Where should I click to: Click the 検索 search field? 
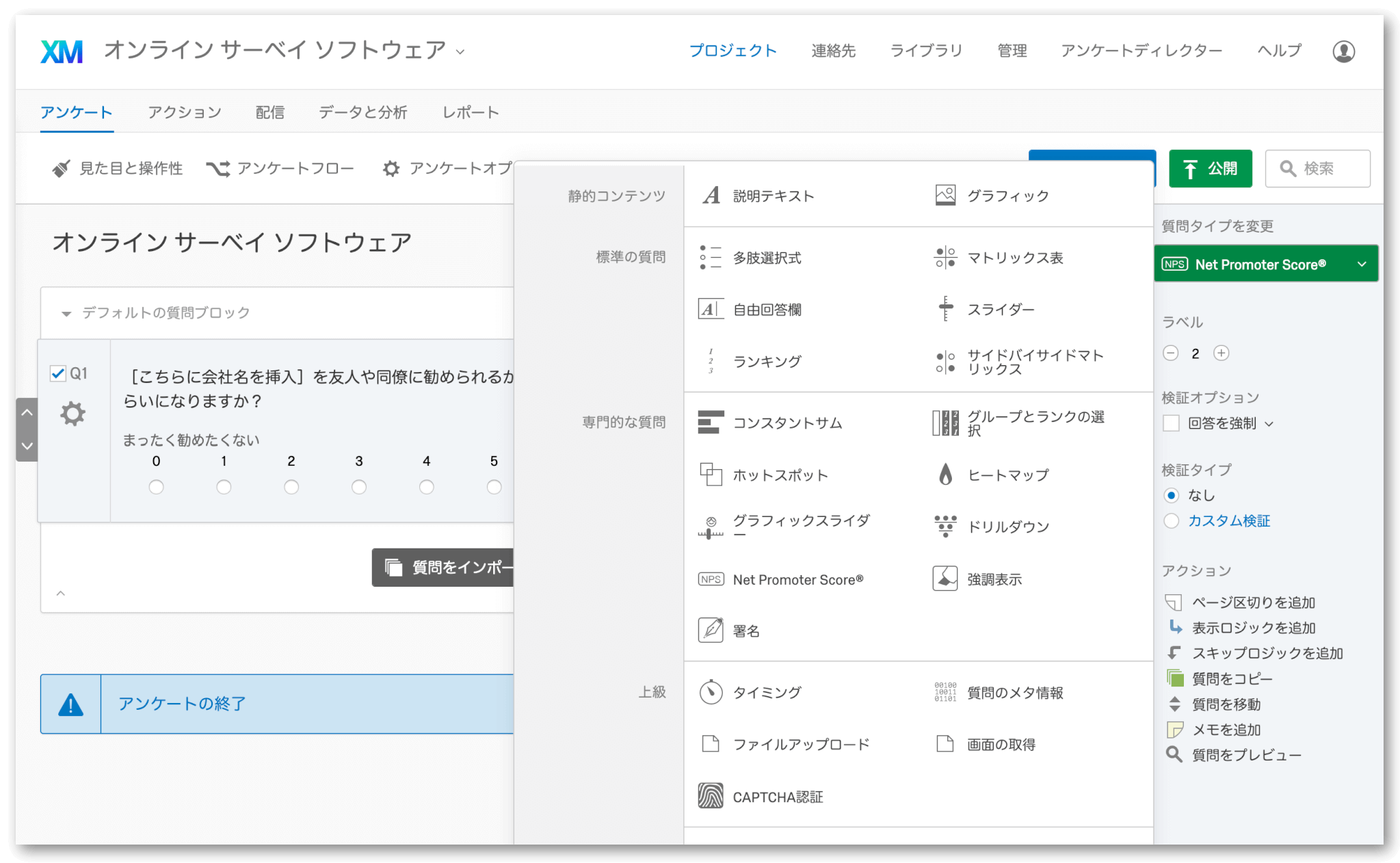(x=1318, y=168)
